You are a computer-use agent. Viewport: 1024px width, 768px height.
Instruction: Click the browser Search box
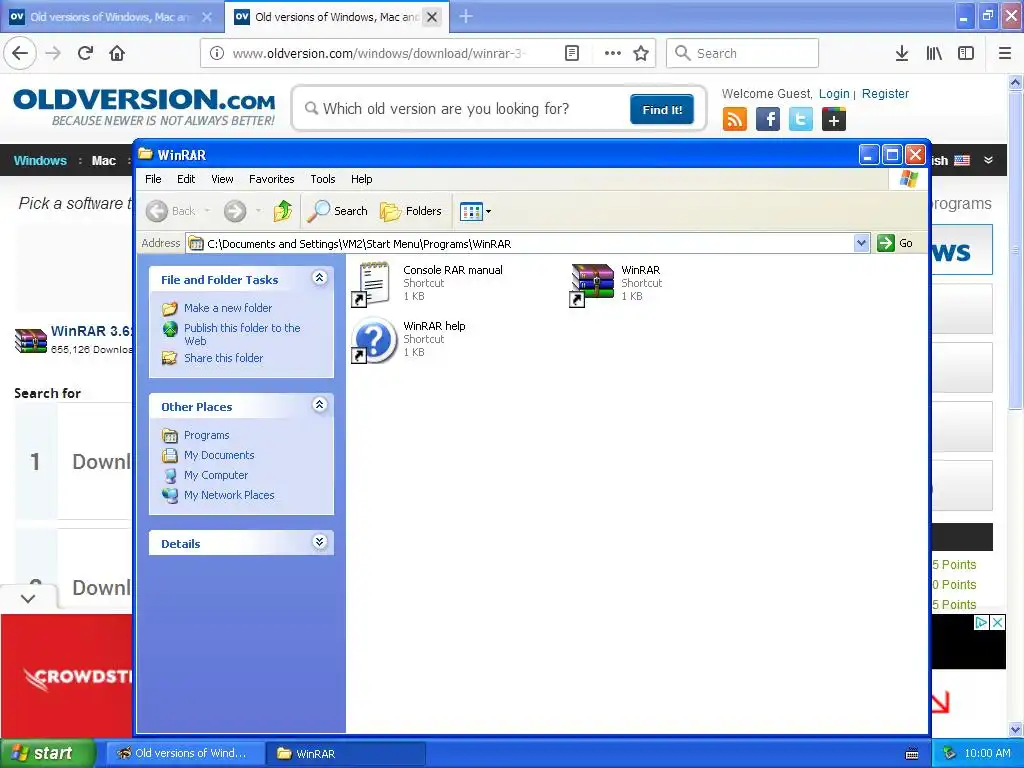click(743, 53)
